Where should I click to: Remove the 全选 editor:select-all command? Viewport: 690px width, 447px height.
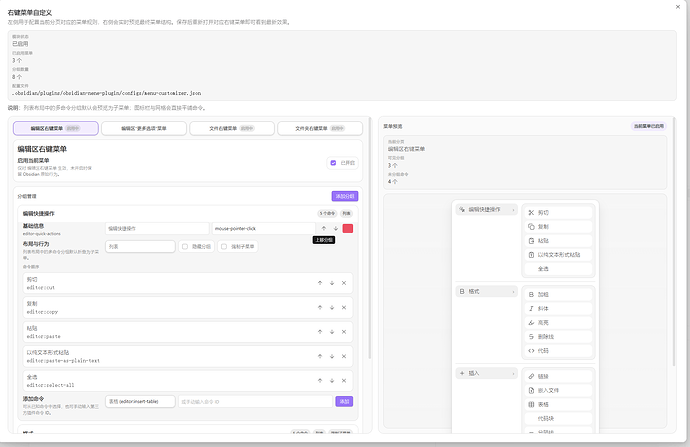click(344, 381)
